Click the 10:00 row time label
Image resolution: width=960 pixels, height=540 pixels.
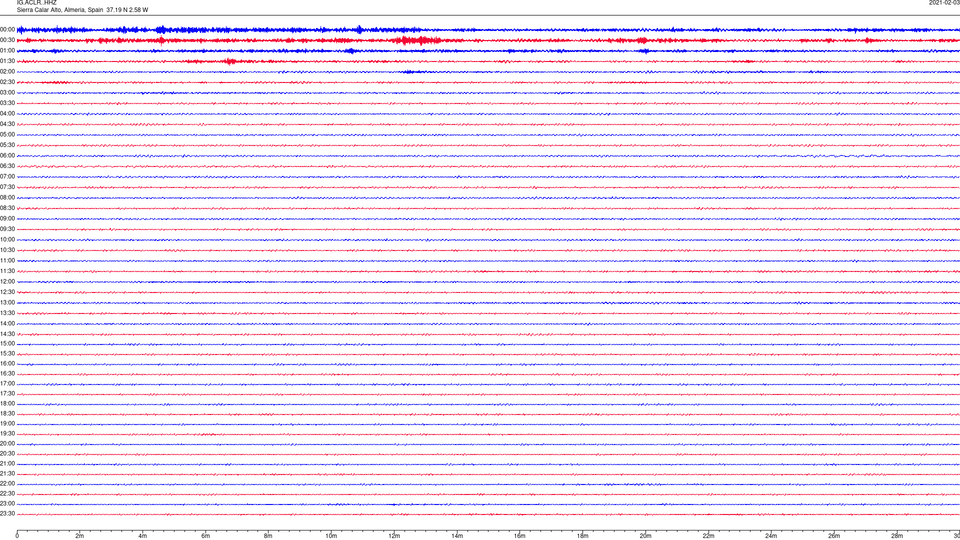[x=7, y=239]
